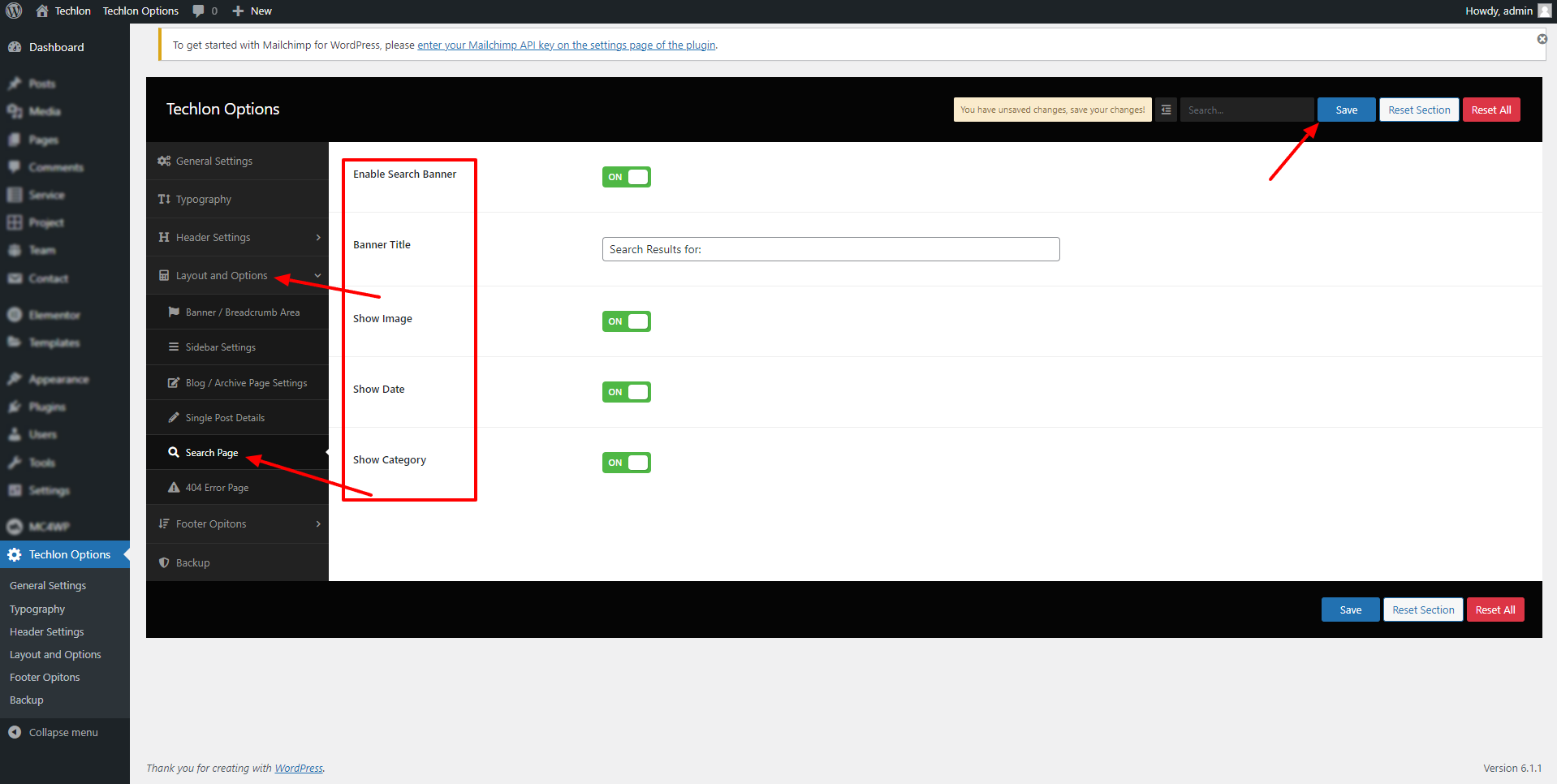The width and height of the screenshot is (1557, 784).
Task: Click the expand-all sections icon beside search
Action: coord(1166,110)
